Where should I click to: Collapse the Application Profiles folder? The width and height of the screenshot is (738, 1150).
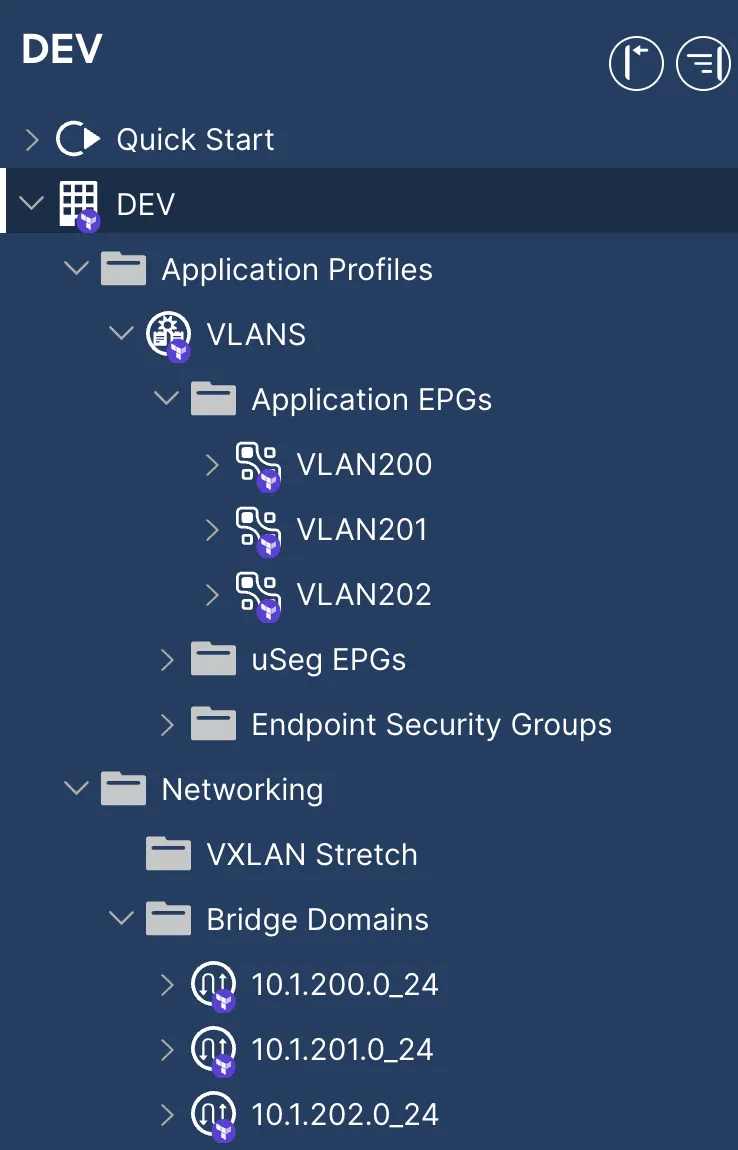pyautogui.click(x=76, y=269)
